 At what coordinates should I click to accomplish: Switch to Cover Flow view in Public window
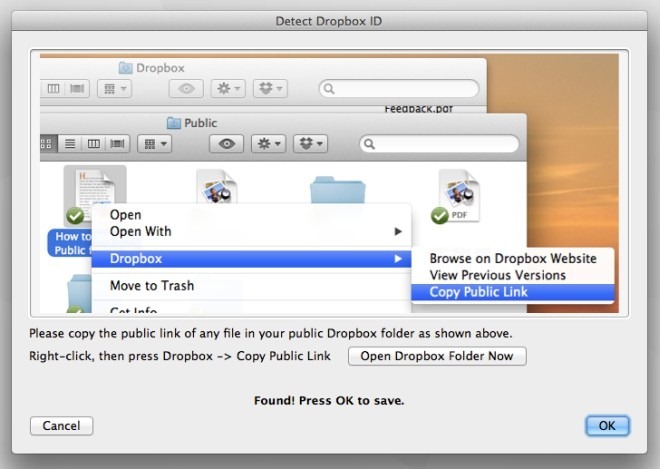(x=117, y=144)
